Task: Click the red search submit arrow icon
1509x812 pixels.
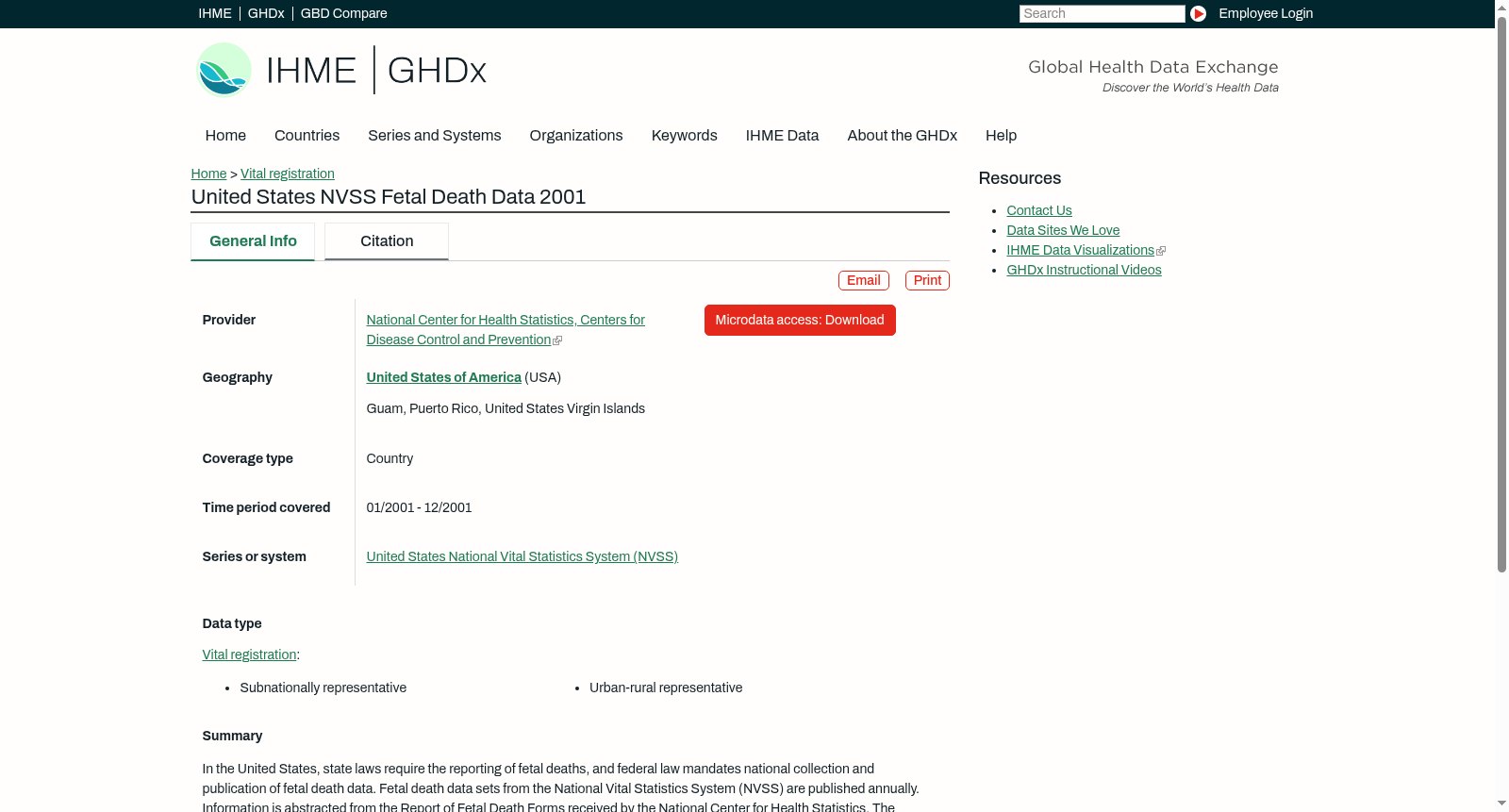Action: 1198,13
